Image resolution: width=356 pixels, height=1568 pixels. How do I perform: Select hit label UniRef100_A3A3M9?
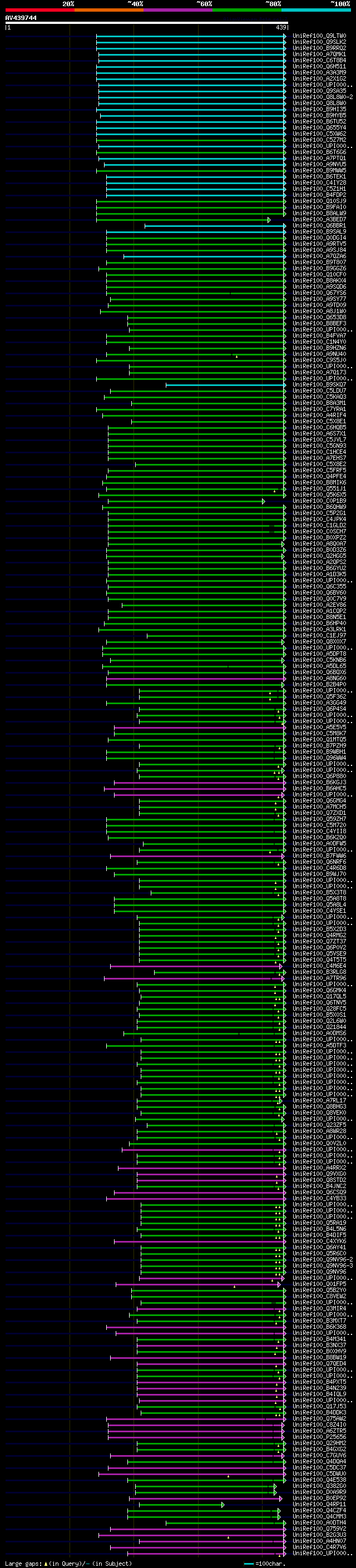(x=319, y=72)
